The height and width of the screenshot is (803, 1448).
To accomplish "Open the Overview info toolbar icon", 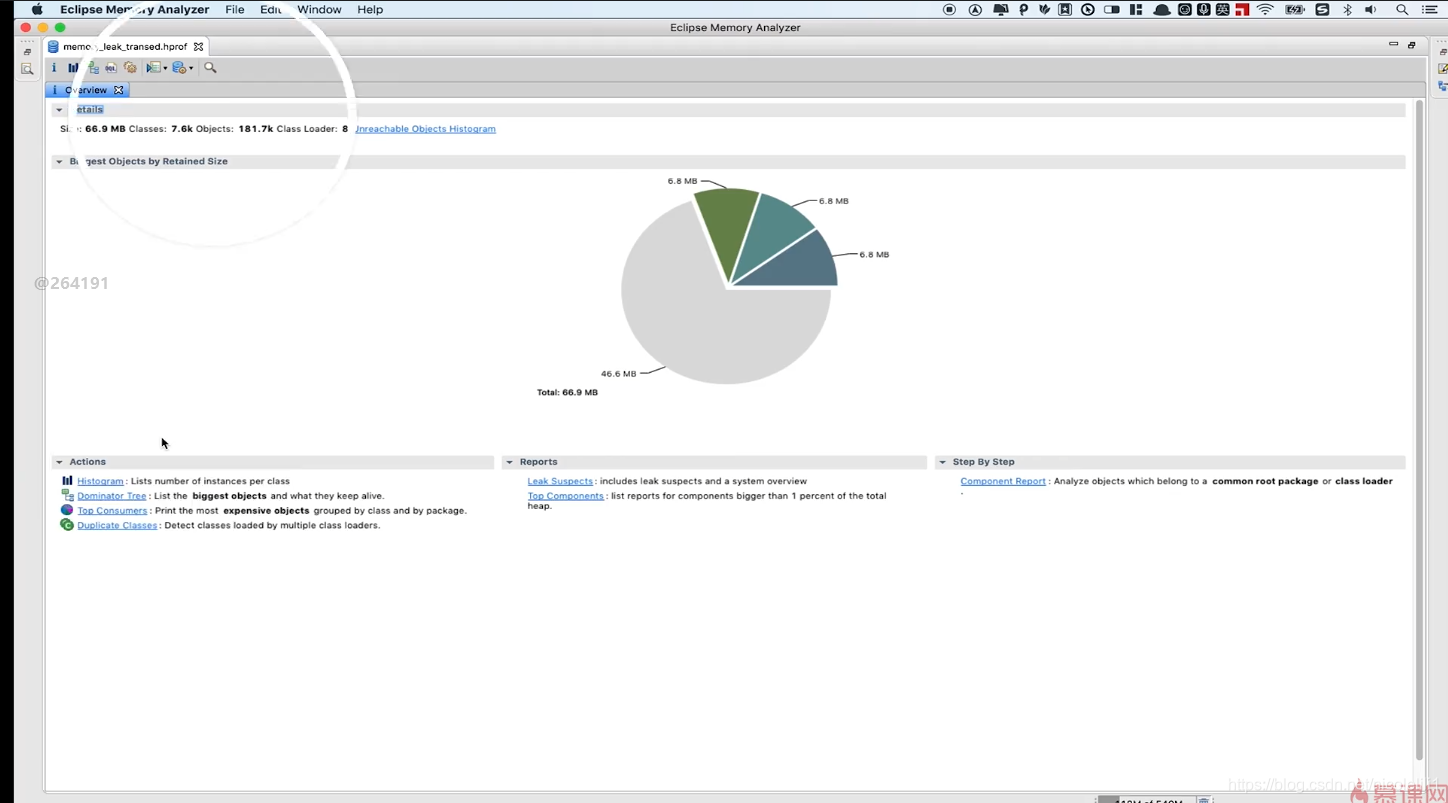I will pos(54,68).
